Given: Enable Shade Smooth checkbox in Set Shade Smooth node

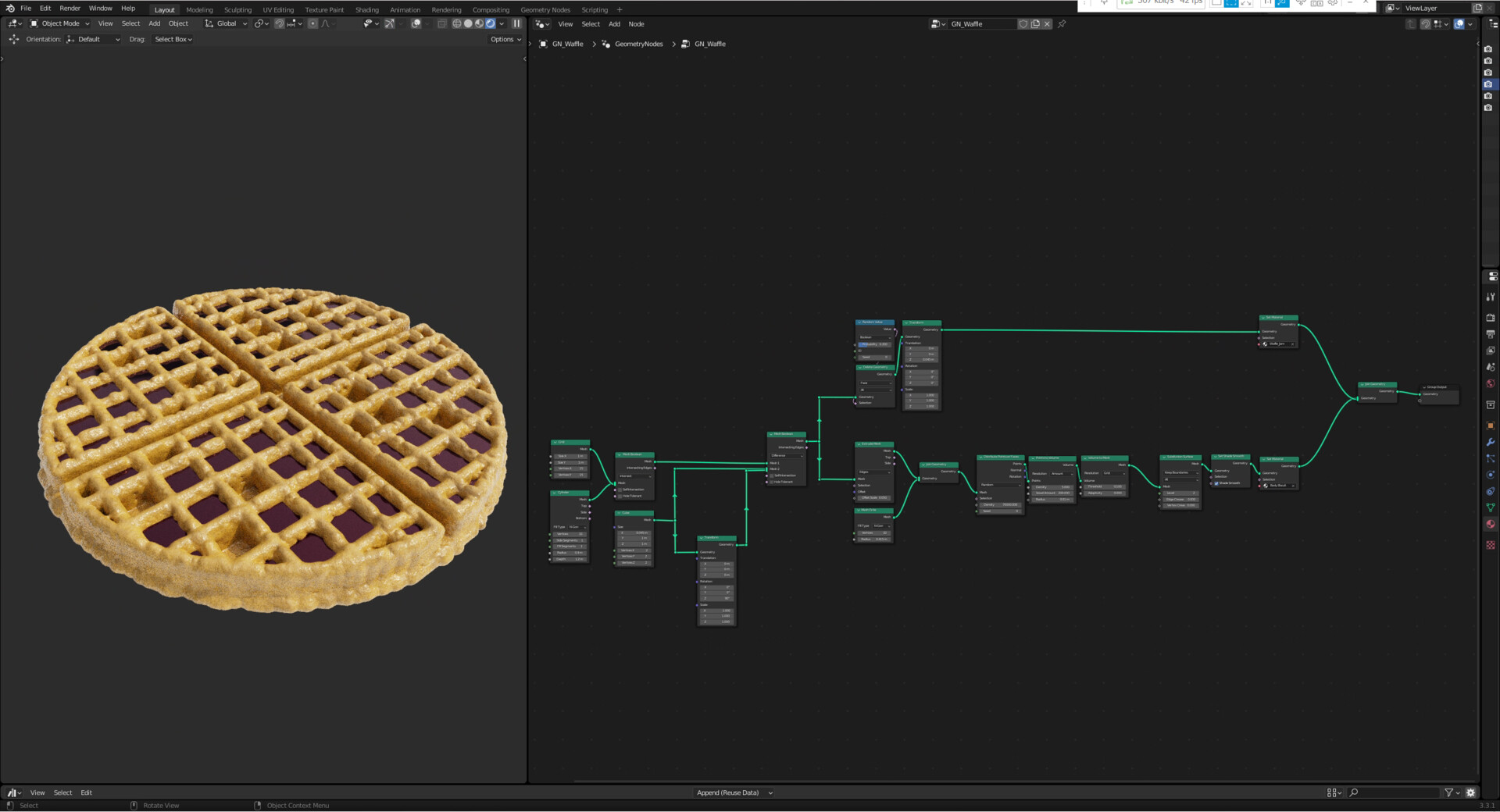Looking at the screenshot, I should click(x=1216, y=484).
